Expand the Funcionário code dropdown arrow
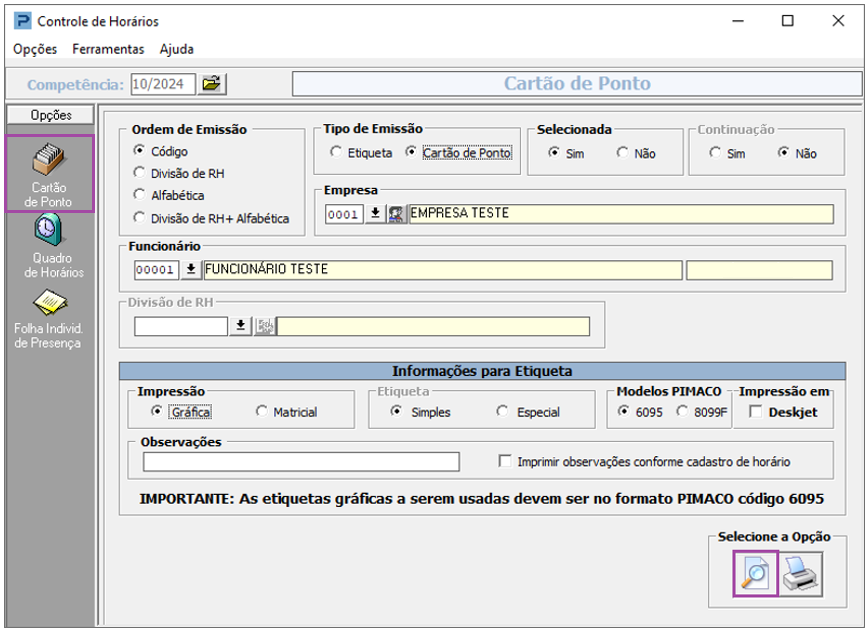Viewport: 868px width, 632px height. [190, 270]
